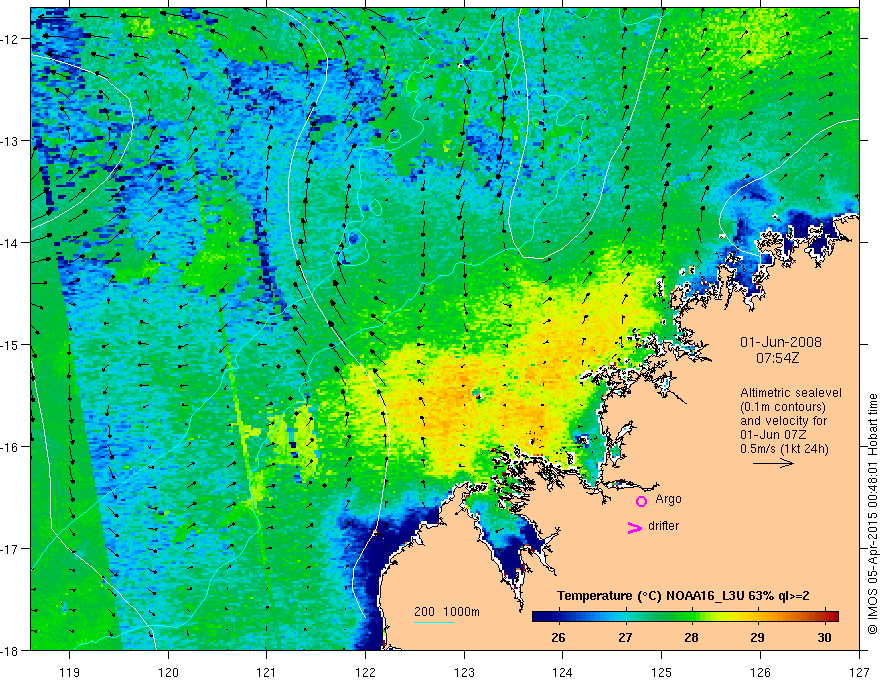This screenshot has width=880, height=680.
Task: Click the 'and velocity for' text
Action: 783,421
